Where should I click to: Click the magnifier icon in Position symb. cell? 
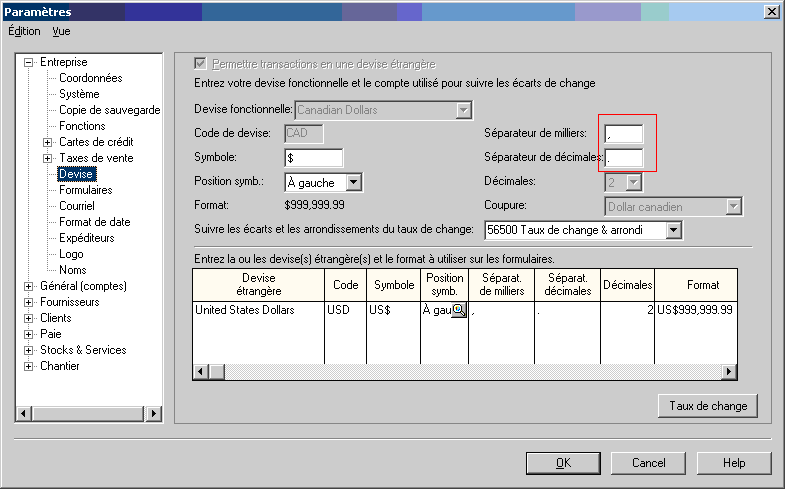tap(458, 310)
